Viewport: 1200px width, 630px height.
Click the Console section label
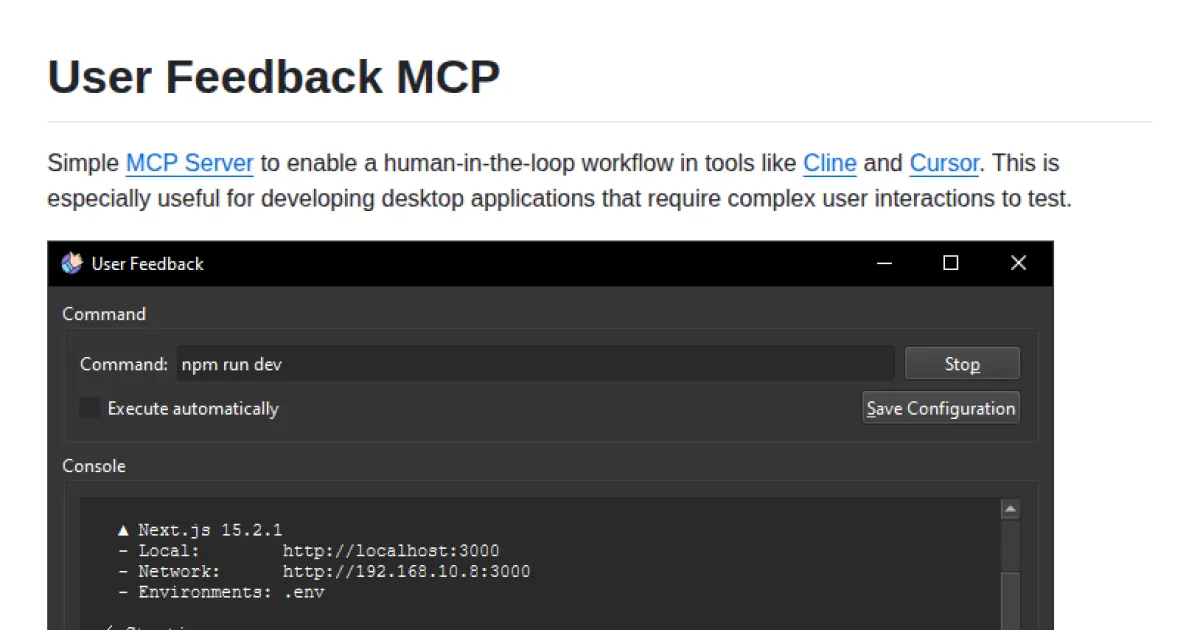pyautogui.click(x=94, y=466)
